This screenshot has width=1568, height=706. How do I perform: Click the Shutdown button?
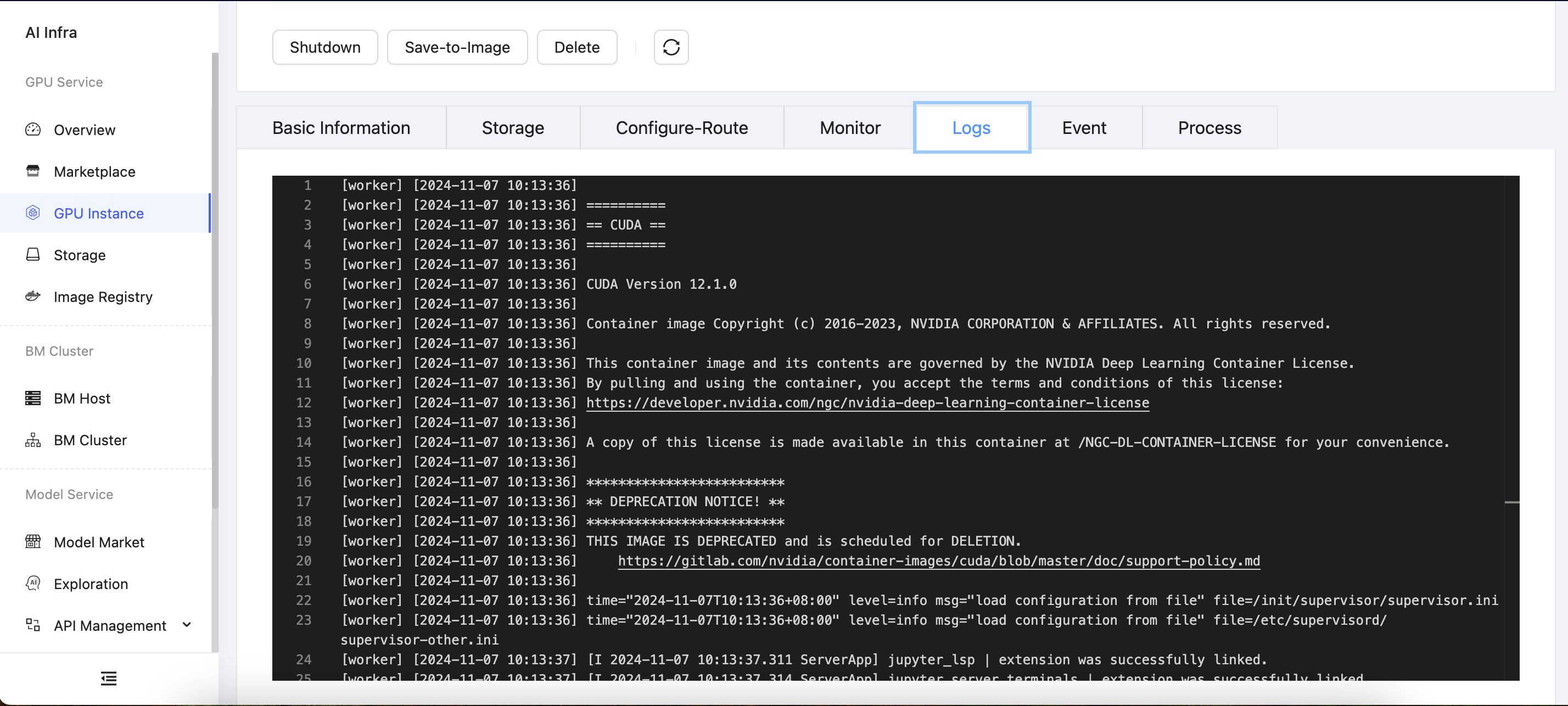[325, 47]
